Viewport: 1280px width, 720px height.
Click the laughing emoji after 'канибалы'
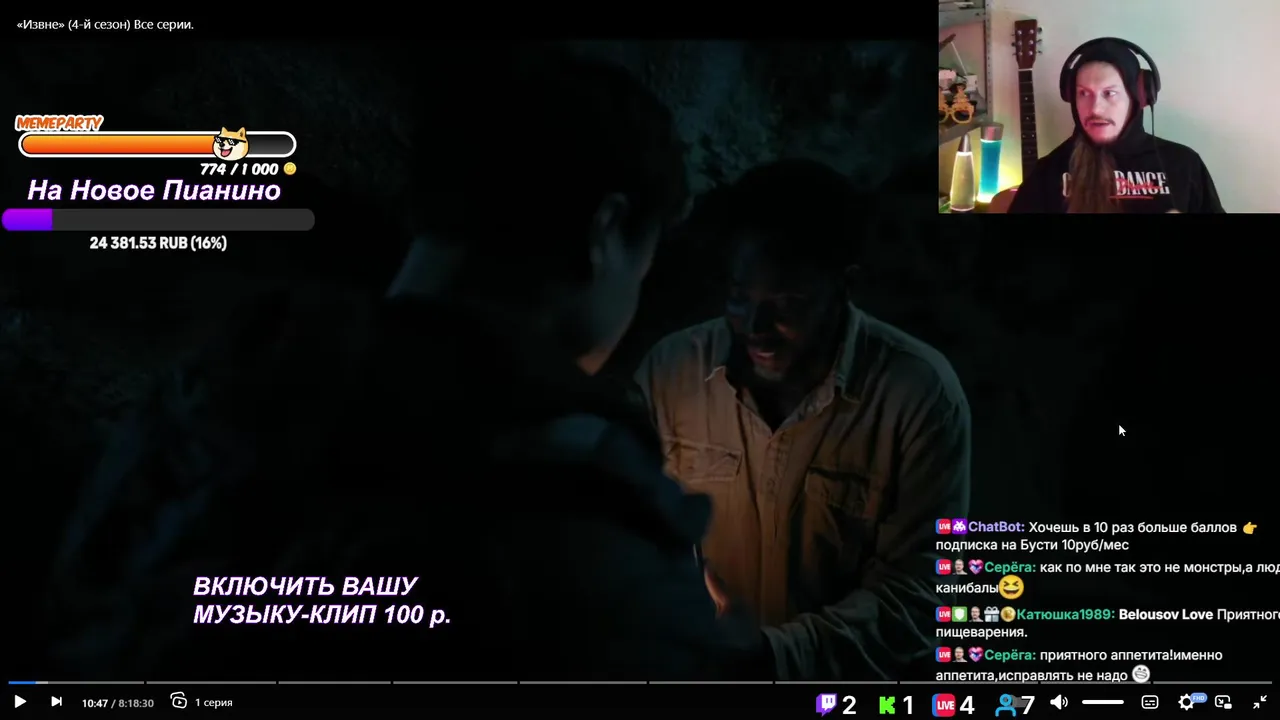[x=1011, y=588]
